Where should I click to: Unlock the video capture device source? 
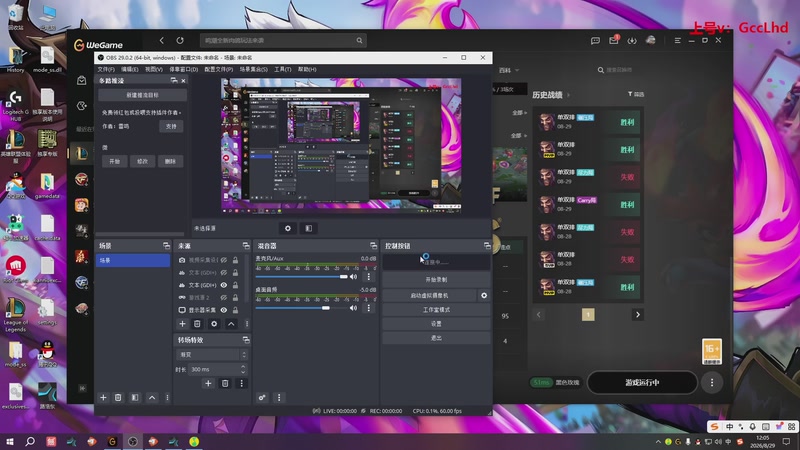[235, 260]
